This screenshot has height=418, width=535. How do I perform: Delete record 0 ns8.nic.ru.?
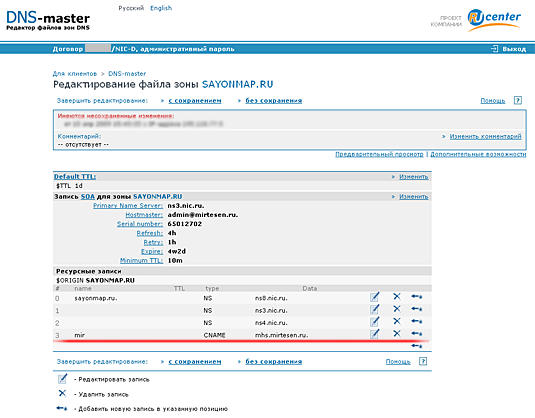click(x=397, y=297)
